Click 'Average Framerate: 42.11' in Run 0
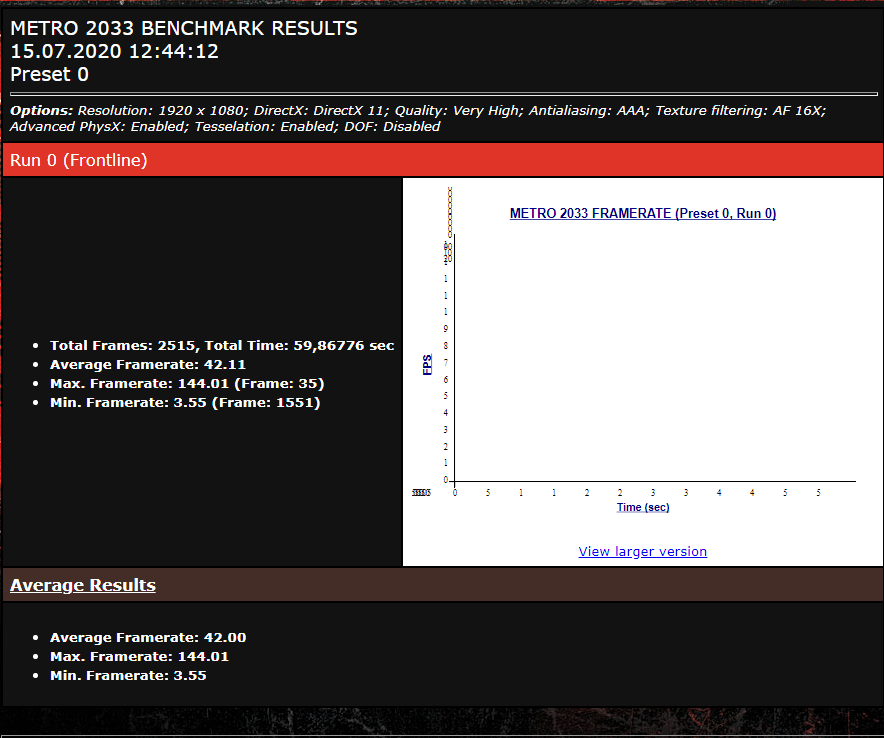 [x=148, y=365]
